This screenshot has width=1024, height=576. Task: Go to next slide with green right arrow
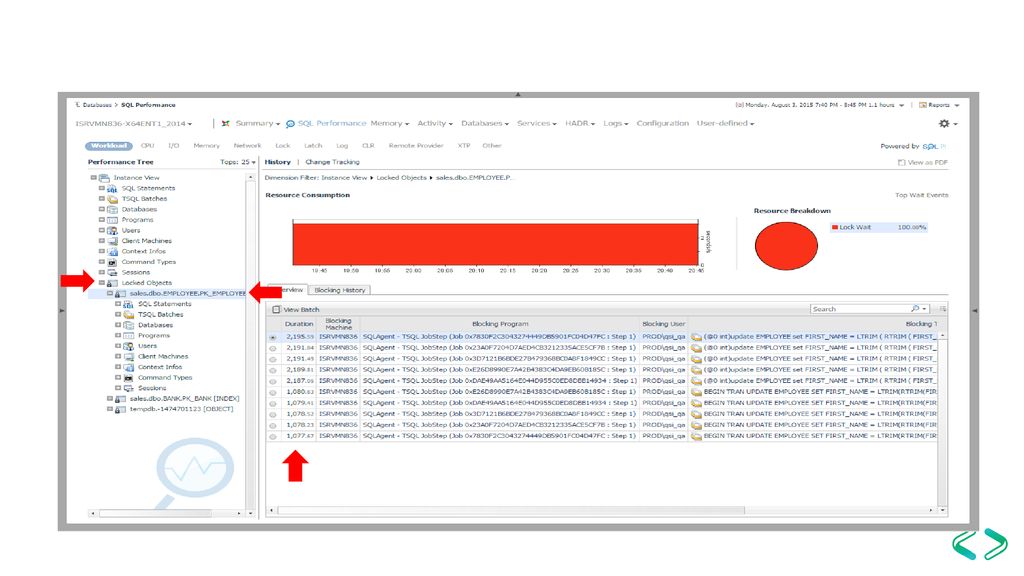point(995,543)
